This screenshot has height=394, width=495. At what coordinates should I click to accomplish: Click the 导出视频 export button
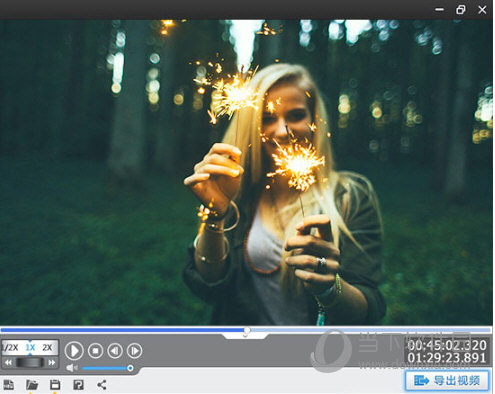447,380
